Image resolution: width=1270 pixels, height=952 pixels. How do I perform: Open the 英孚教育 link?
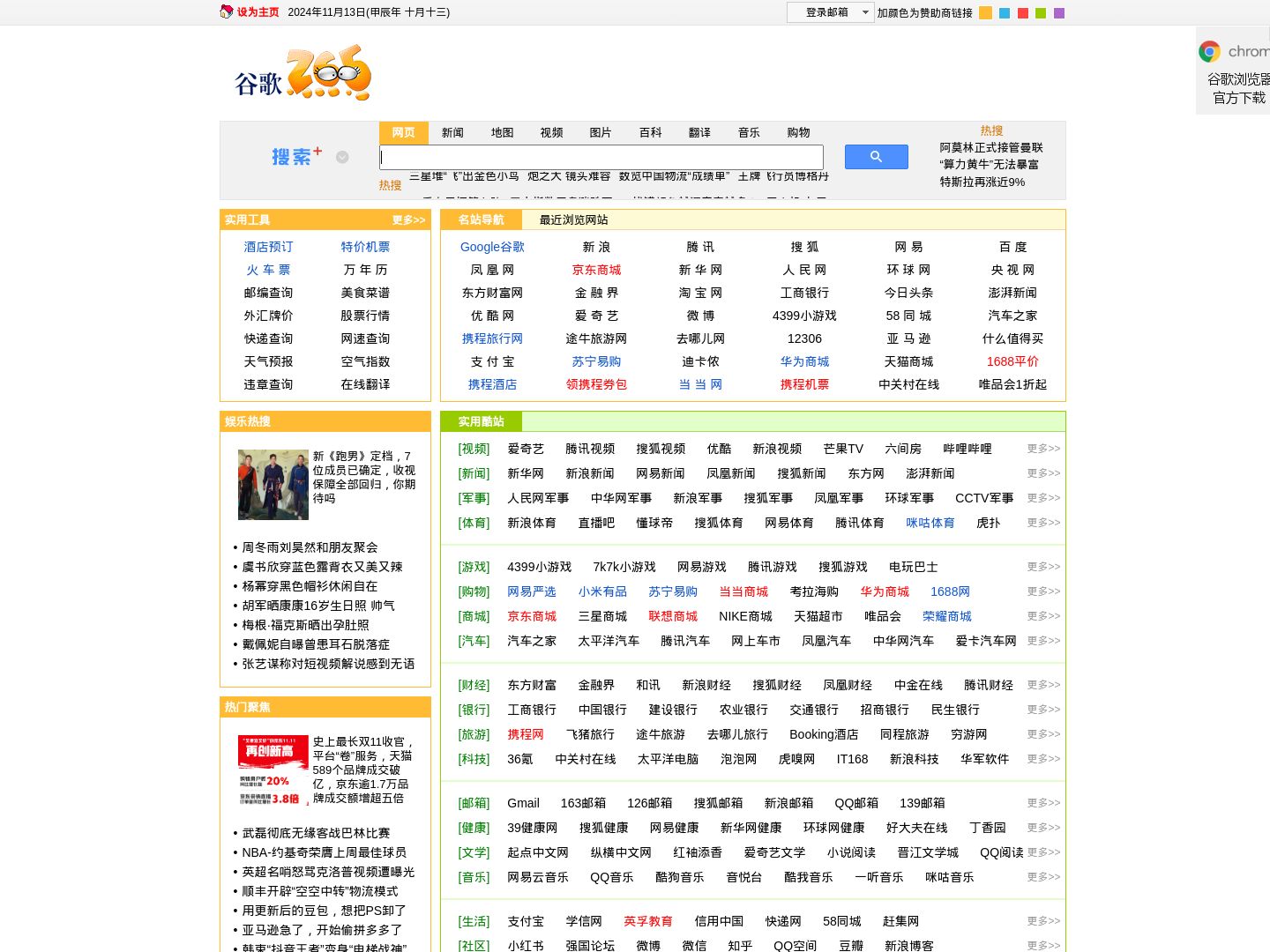(648, 921)
